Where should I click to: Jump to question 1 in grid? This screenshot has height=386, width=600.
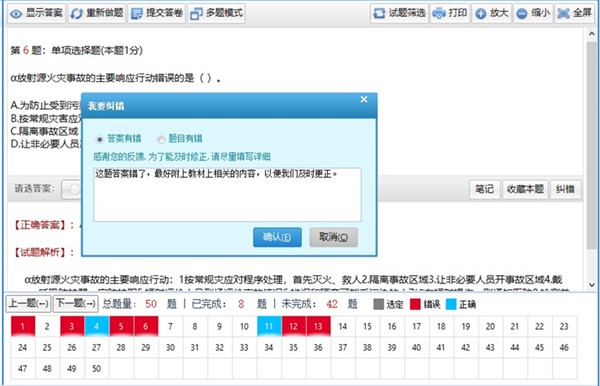23,326
